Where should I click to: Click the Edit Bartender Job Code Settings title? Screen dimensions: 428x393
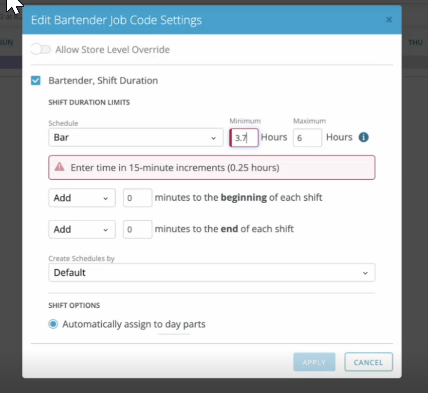[x=116, y=20]
